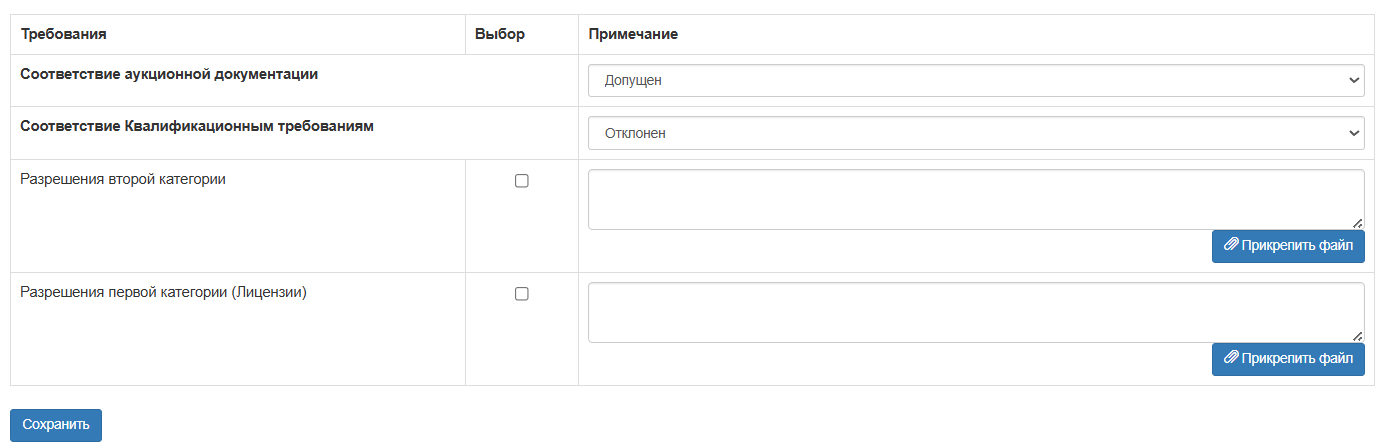1388x448 pixels.
Task: Open the Допущен dropdown for аукционной документации
Action: click(976, 80)
